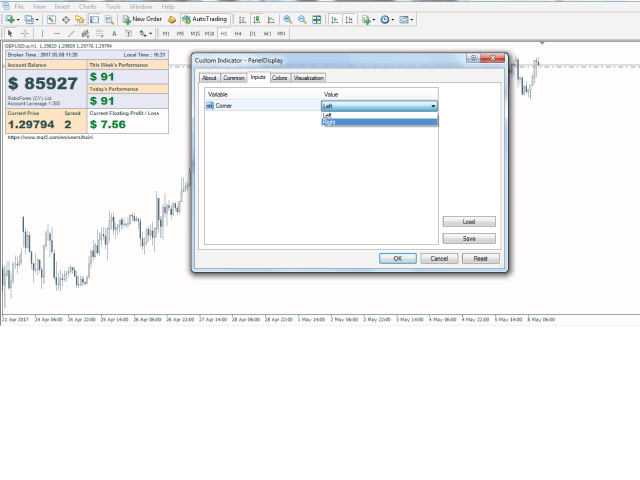640x480 pixels.
Task: Select the crosshair cursor tool
Action: (x=25, y=33)
